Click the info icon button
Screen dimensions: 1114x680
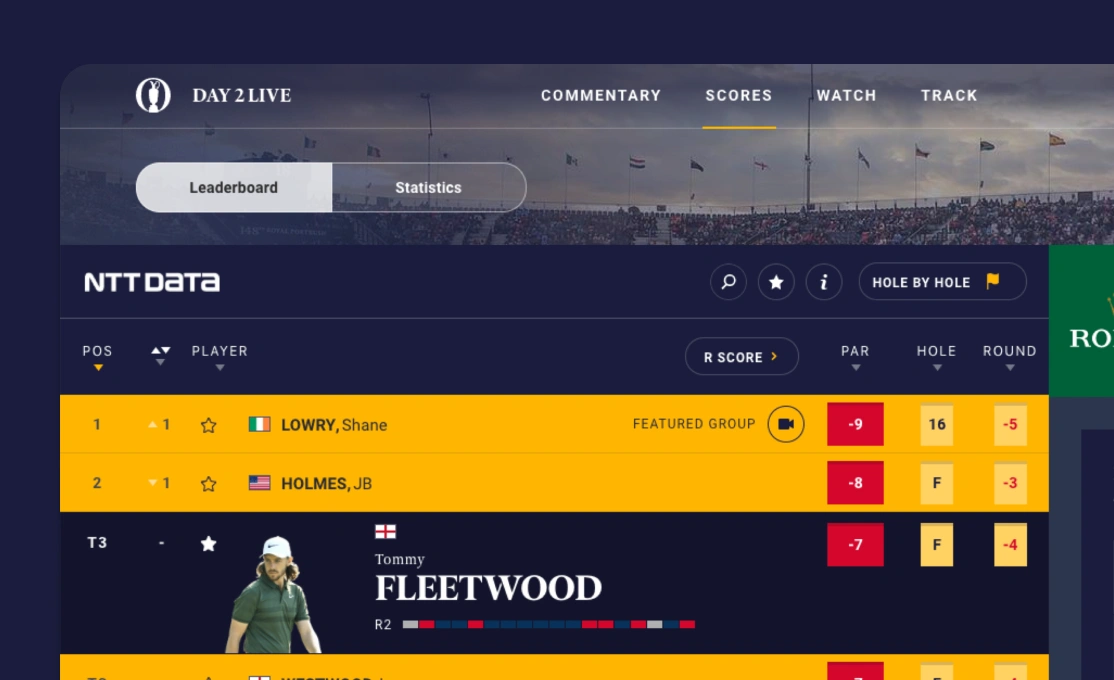tap(823, 282)
